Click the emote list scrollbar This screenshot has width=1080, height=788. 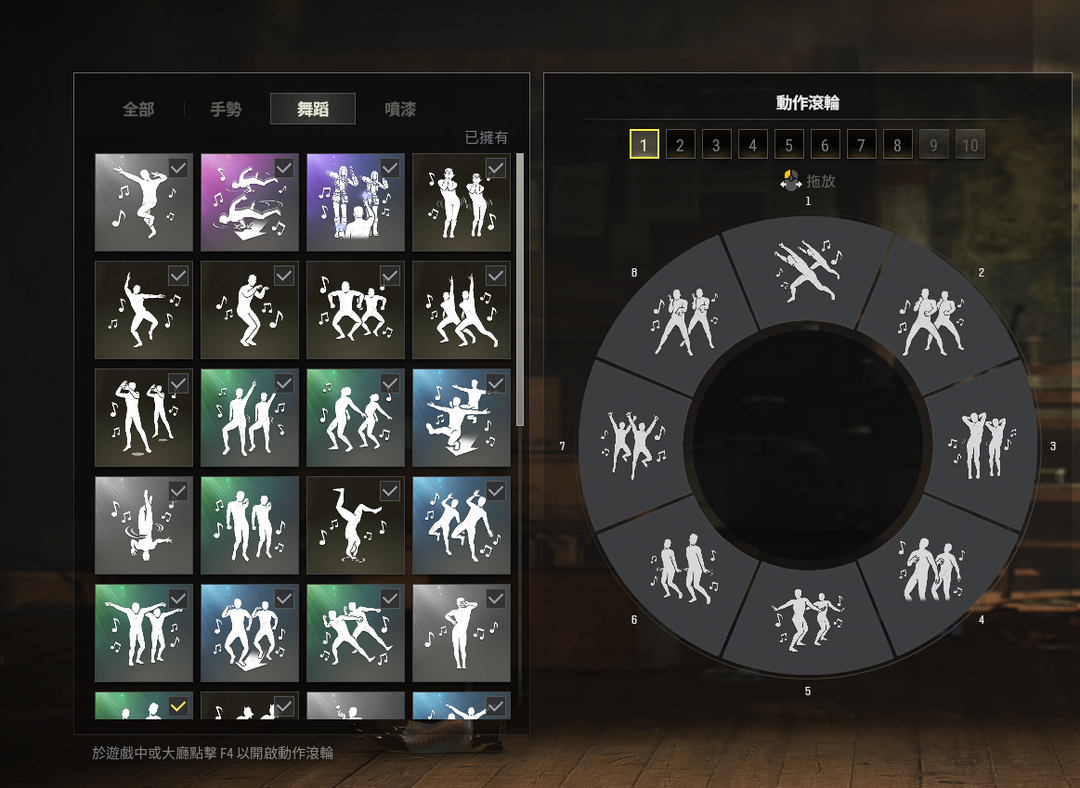pyautogui.click(x=520, y=289)
